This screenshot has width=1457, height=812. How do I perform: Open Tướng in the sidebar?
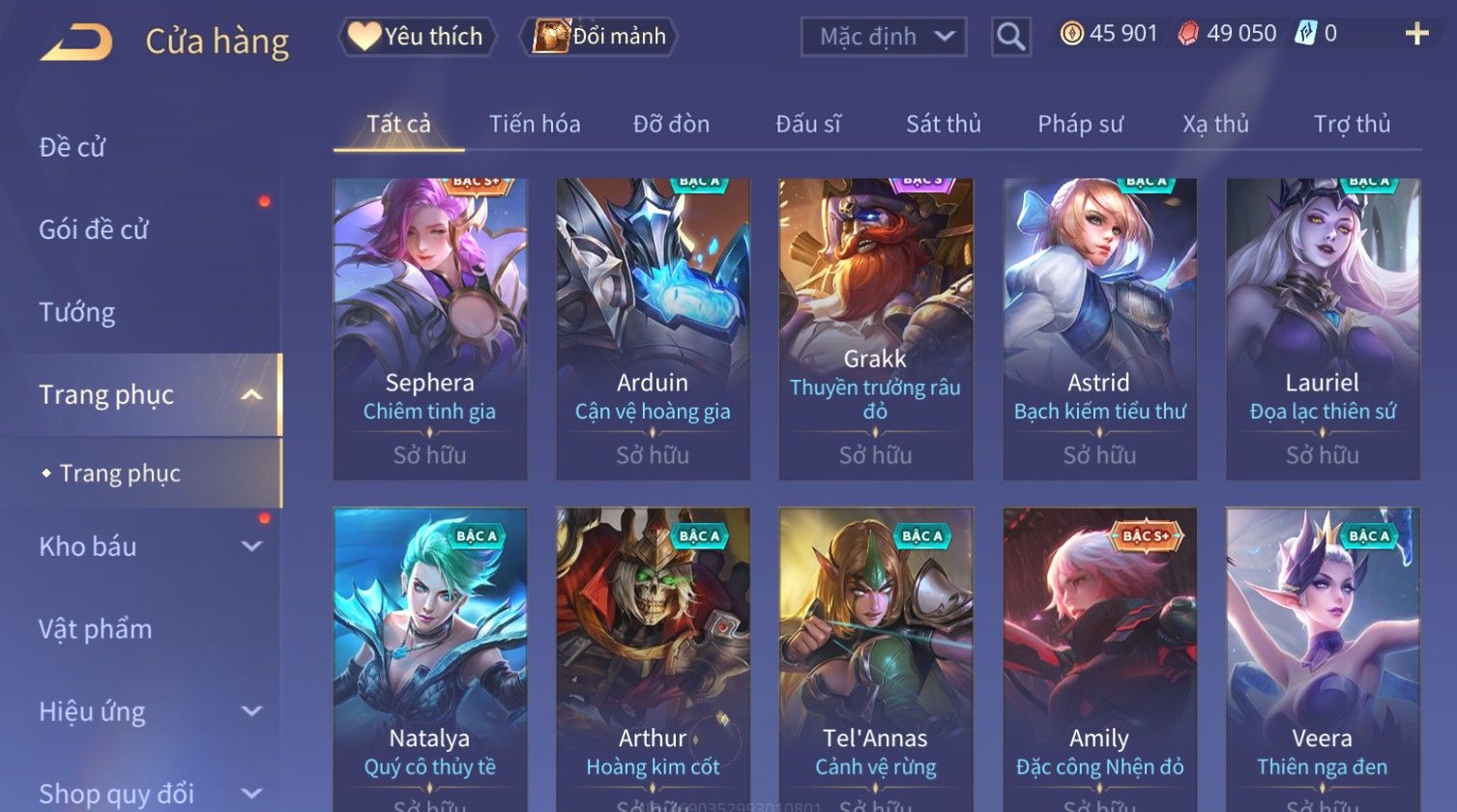click(x=77, y=312)
